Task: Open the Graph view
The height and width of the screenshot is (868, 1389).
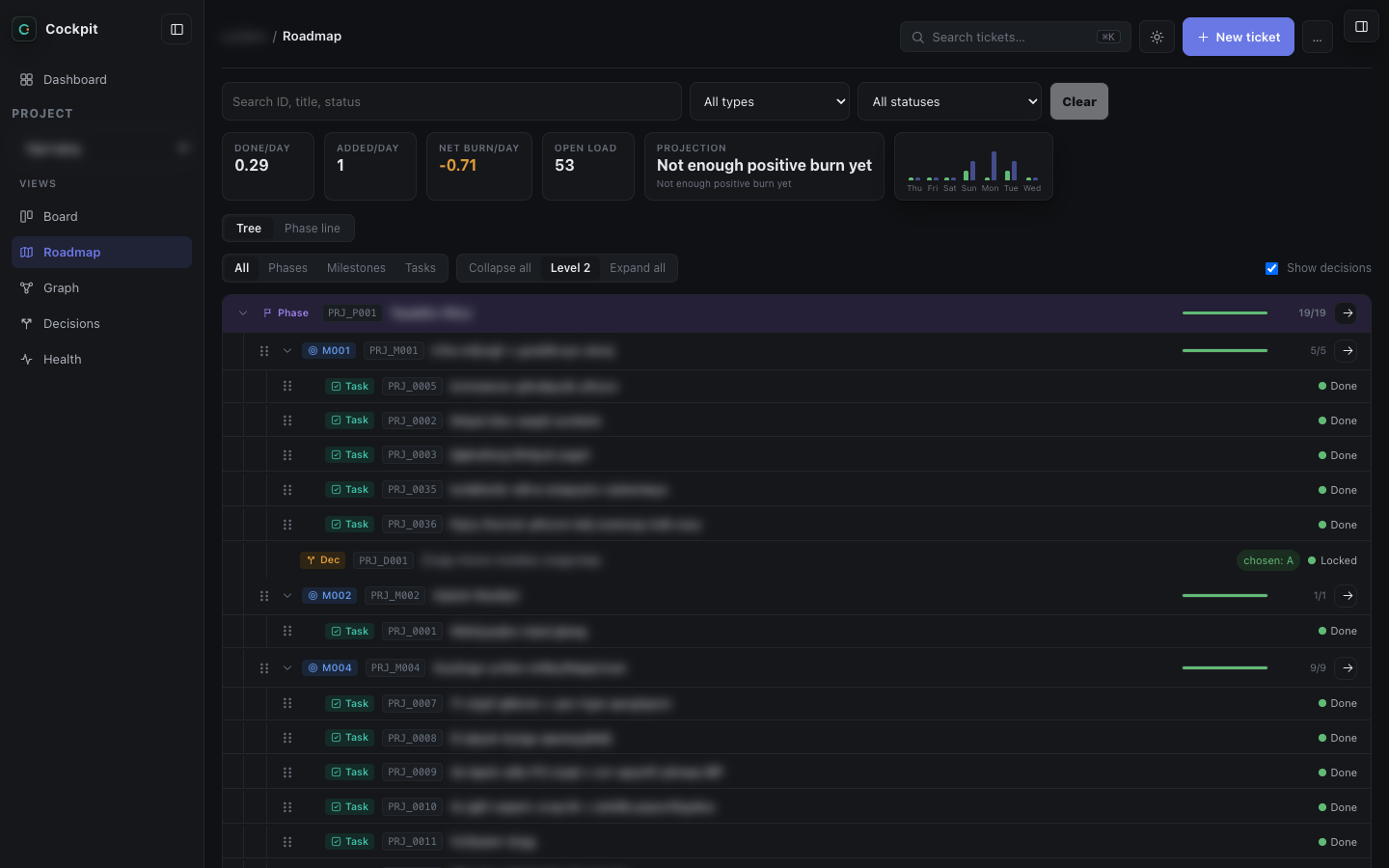Action: 101,287
